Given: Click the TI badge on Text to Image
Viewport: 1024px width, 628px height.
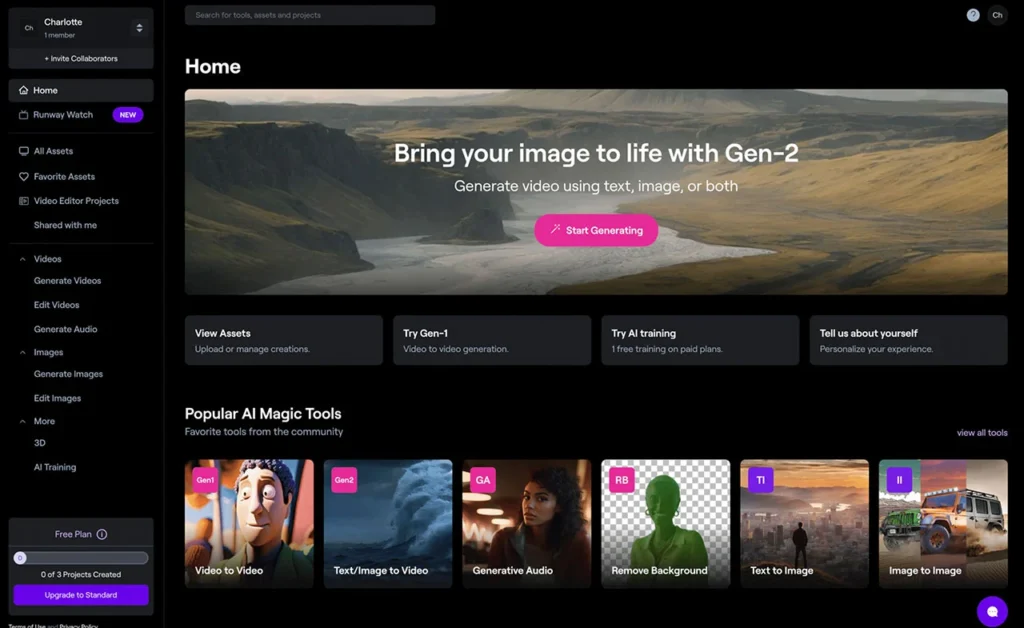Looking at the screenshot, I should pyautogui.click(x=761, y=480).
